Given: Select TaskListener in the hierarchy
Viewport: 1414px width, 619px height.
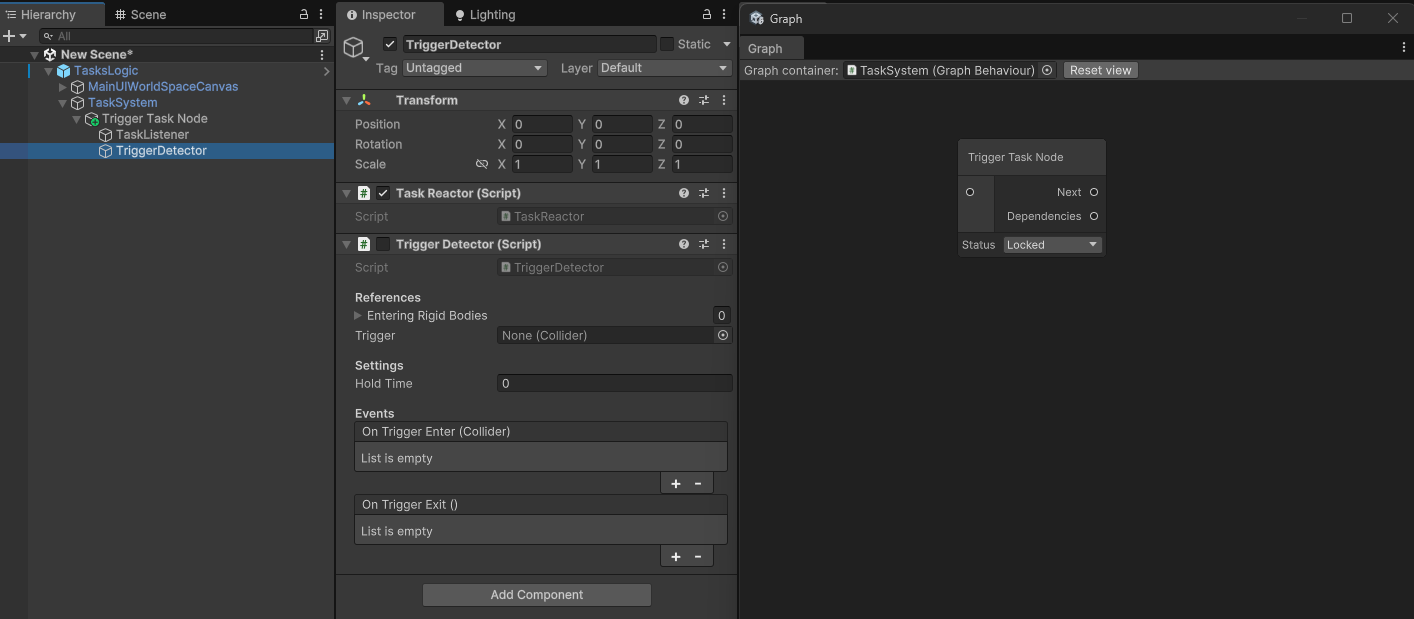Looking at the screenshot, I should click(152, 135).
